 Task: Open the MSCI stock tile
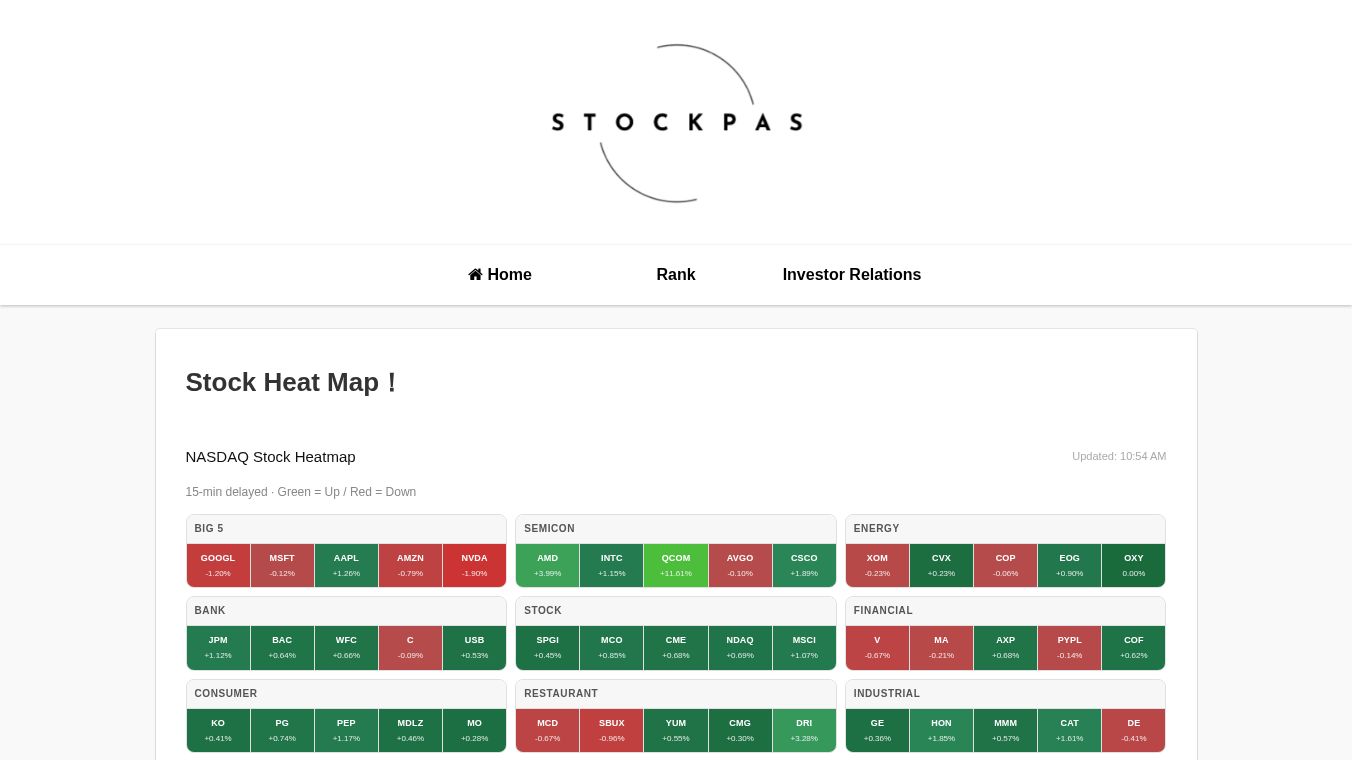coord(804,648)
